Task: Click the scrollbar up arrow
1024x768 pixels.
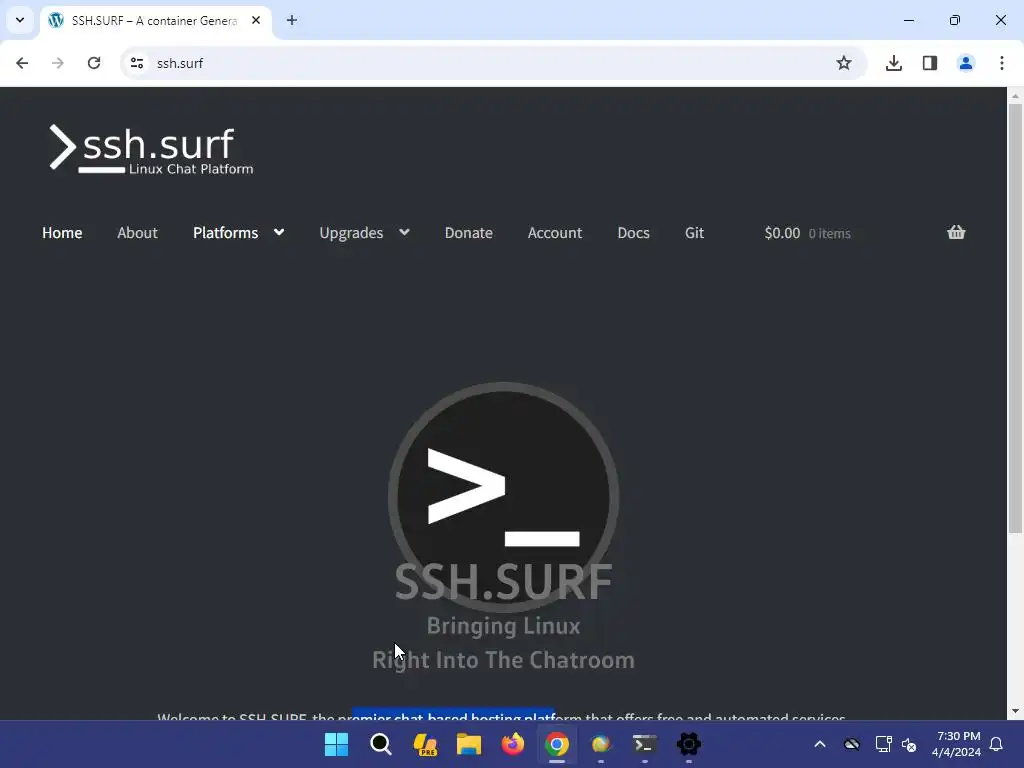Action: [1015, 96]
